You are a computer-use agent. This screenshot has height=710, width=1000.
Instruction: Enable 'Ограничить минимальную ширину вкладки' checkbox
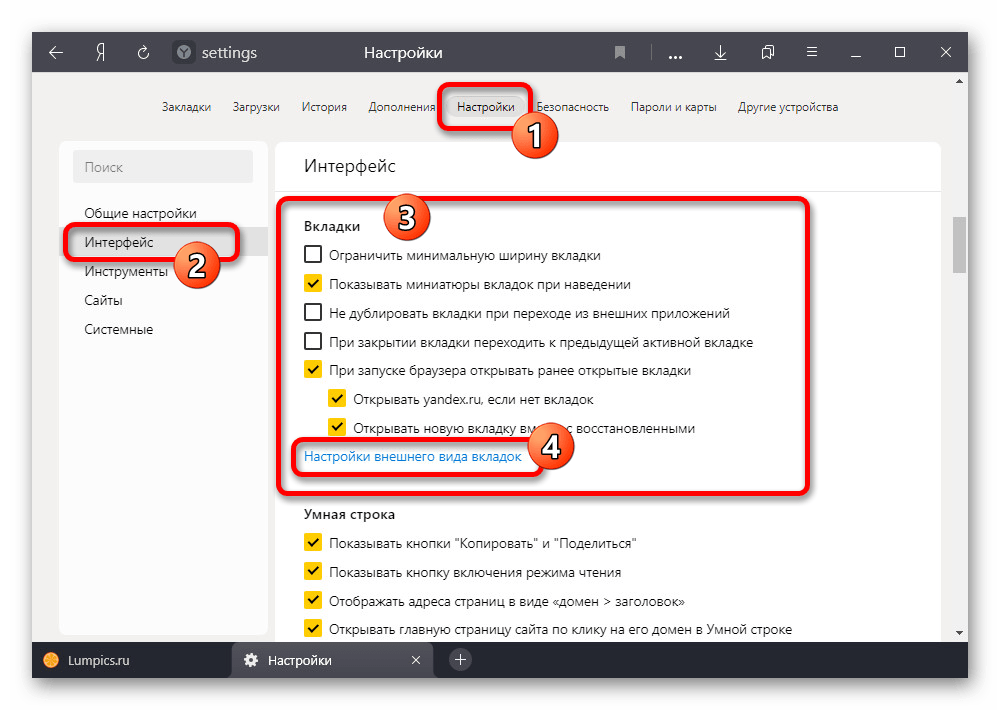(313, 255)
